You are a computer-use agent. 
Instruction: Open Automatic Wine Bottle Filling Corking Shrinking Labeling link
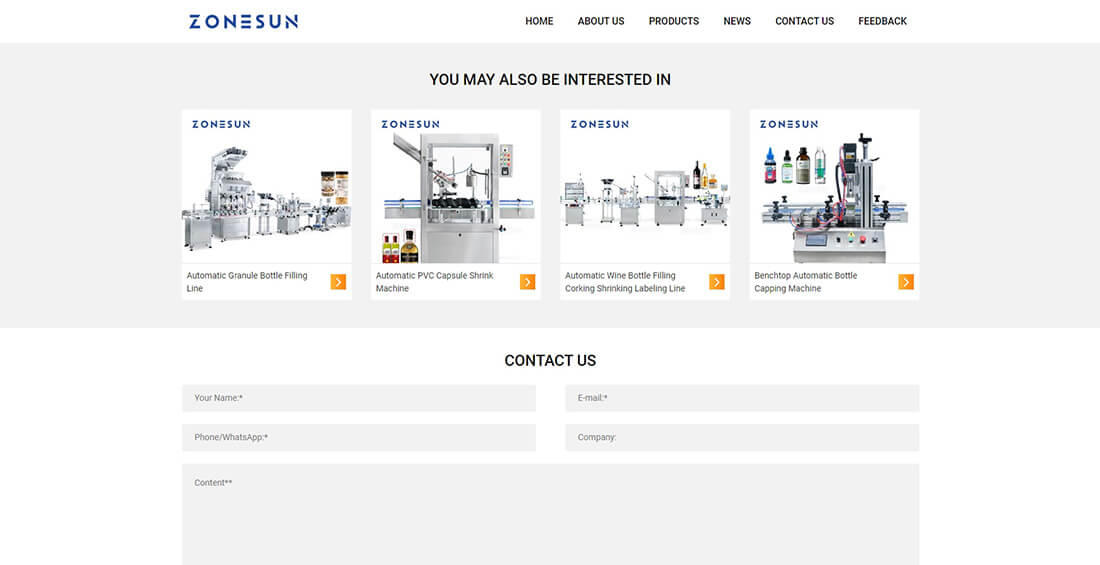[x=625, y=282]
